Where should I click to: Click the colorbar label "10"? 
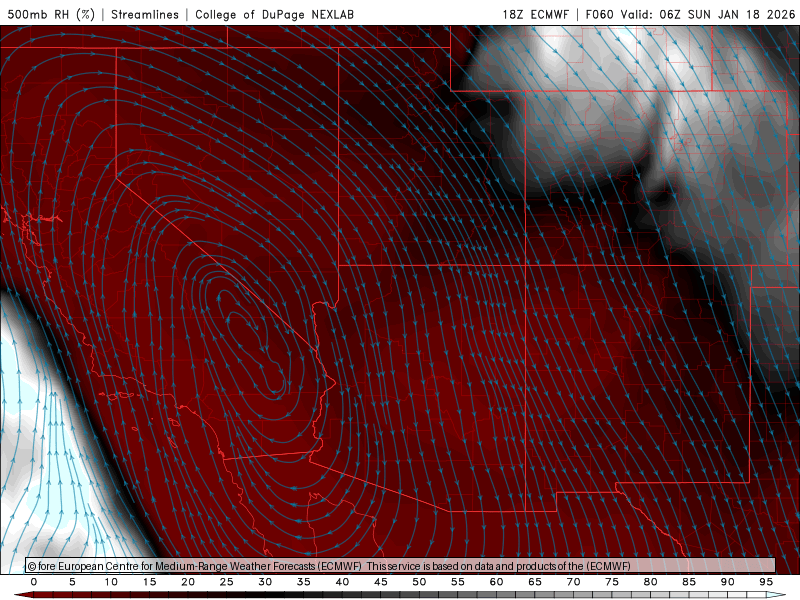(x=111, y=582)
